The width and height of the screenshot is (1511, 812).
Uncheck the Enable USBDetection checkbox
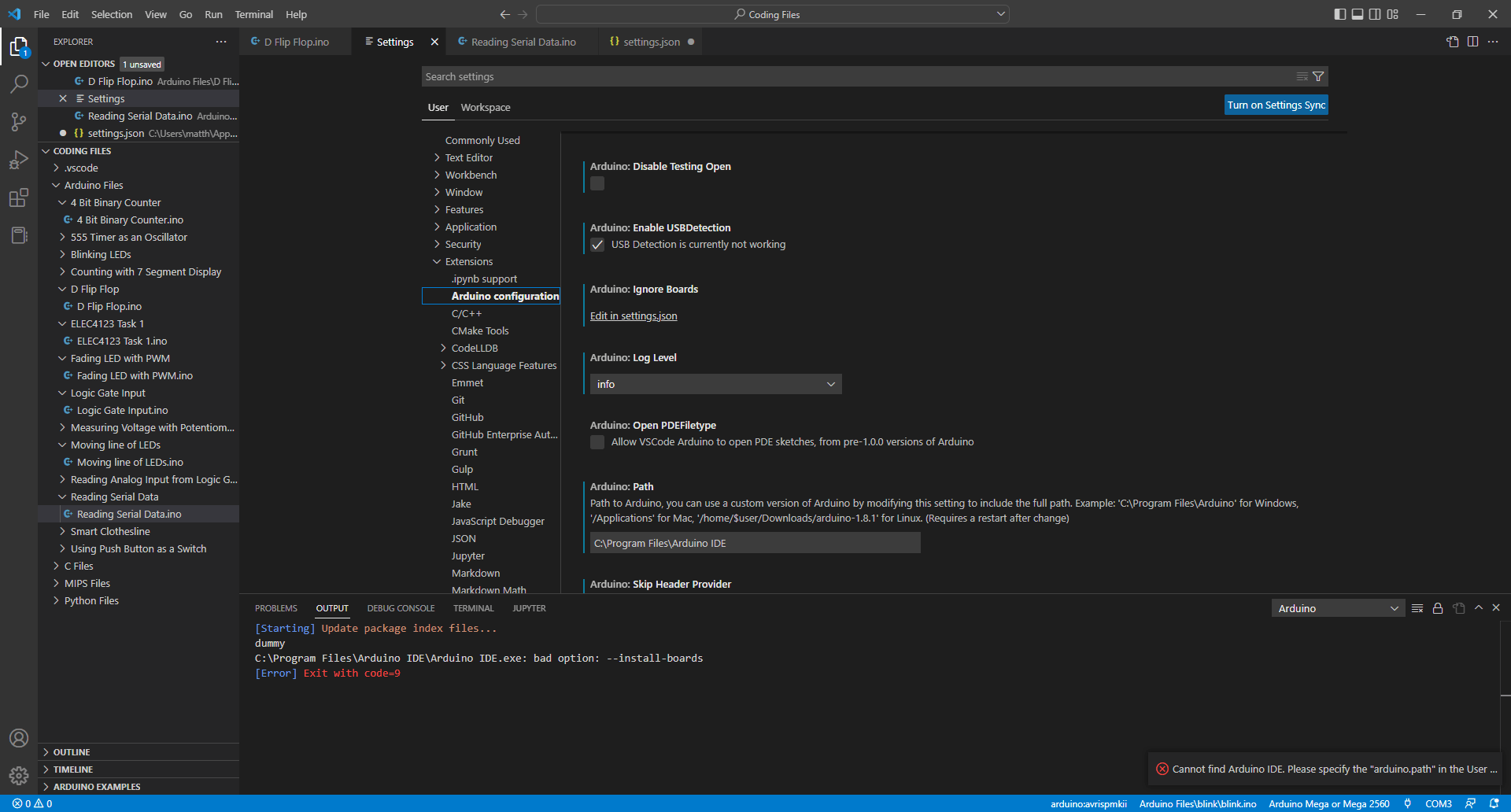pos(597,245)
